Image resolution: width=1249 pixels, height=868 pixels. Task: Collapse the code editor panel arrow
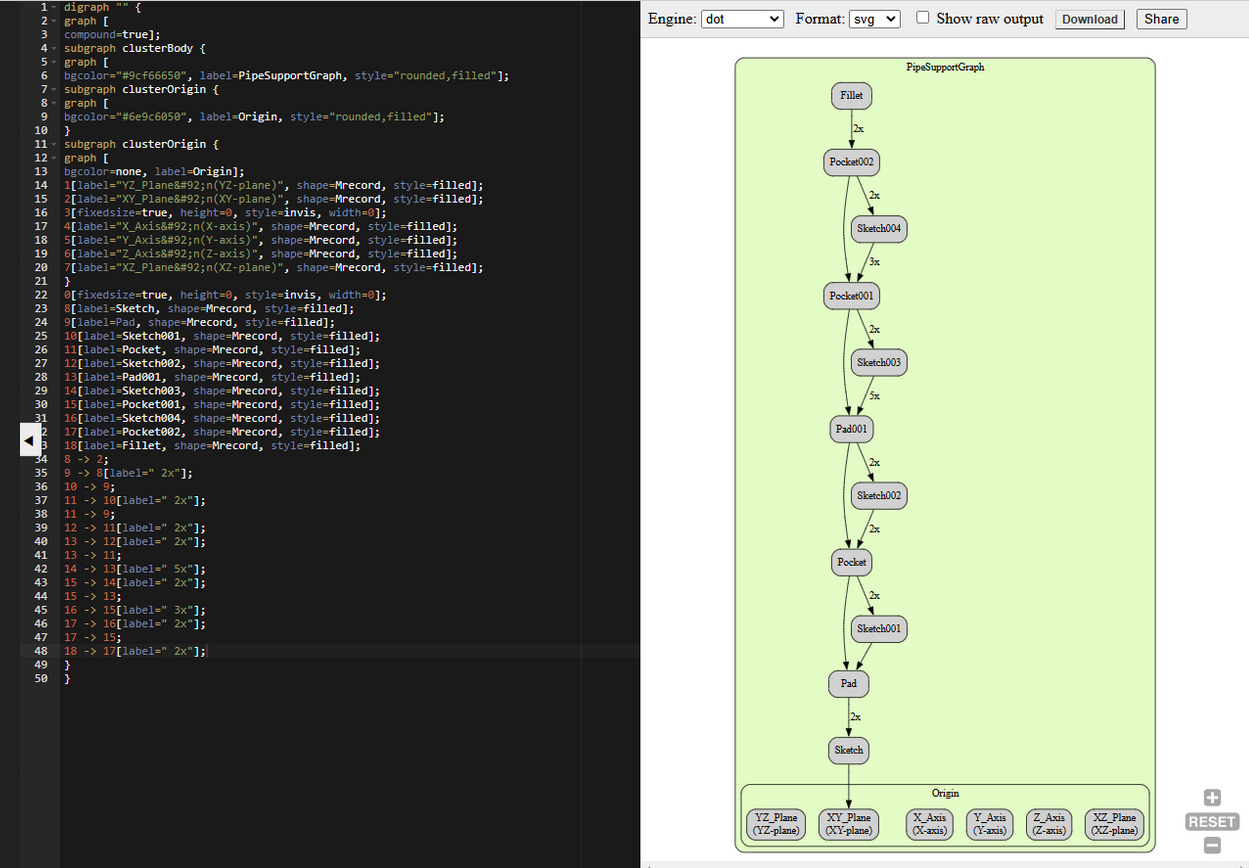(x=29, y=439)
